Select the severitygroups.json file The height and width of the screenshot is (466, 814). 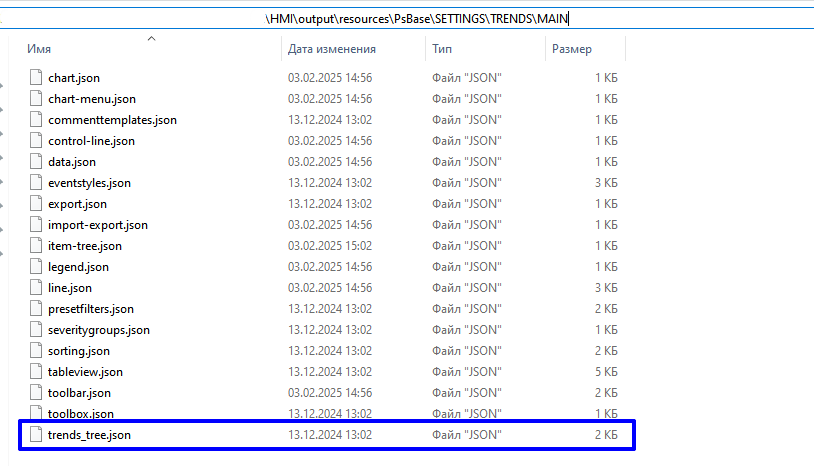coord(99,330)
